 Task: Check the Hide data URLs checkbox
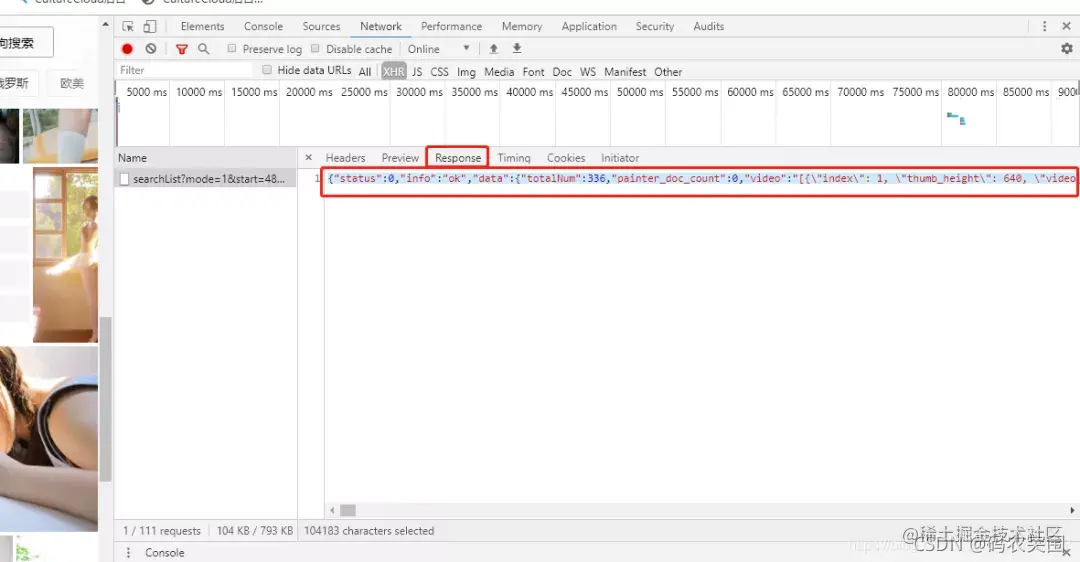[267, 70]
